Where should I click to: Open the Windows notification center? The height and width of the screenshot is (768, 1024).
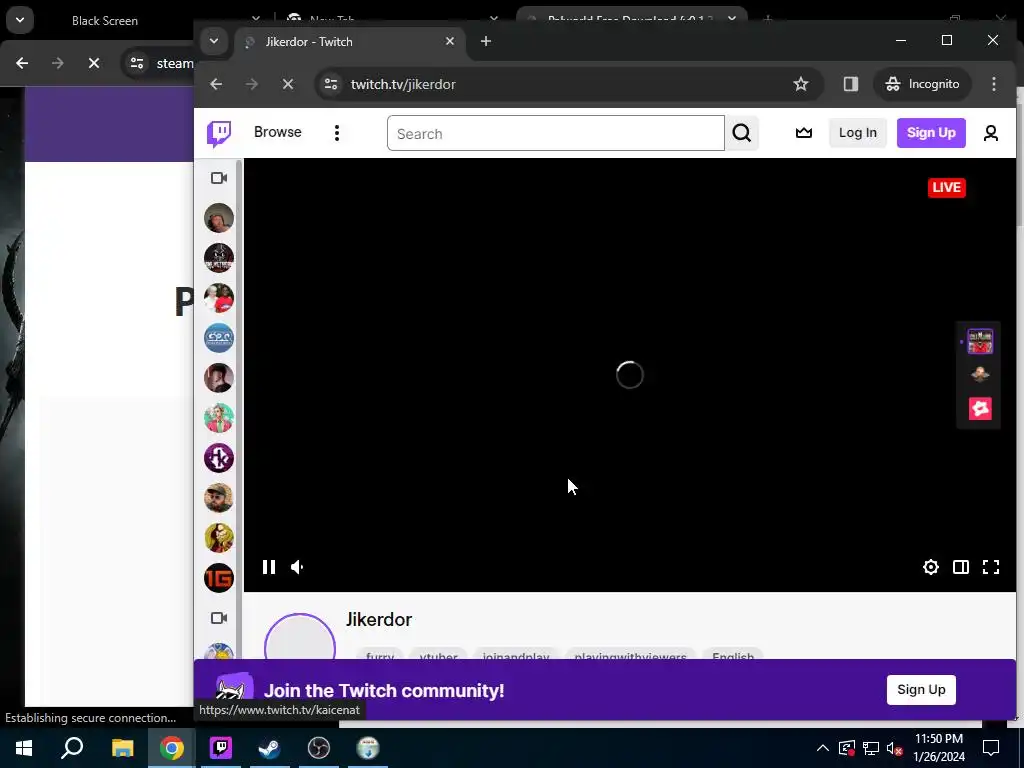991,748
